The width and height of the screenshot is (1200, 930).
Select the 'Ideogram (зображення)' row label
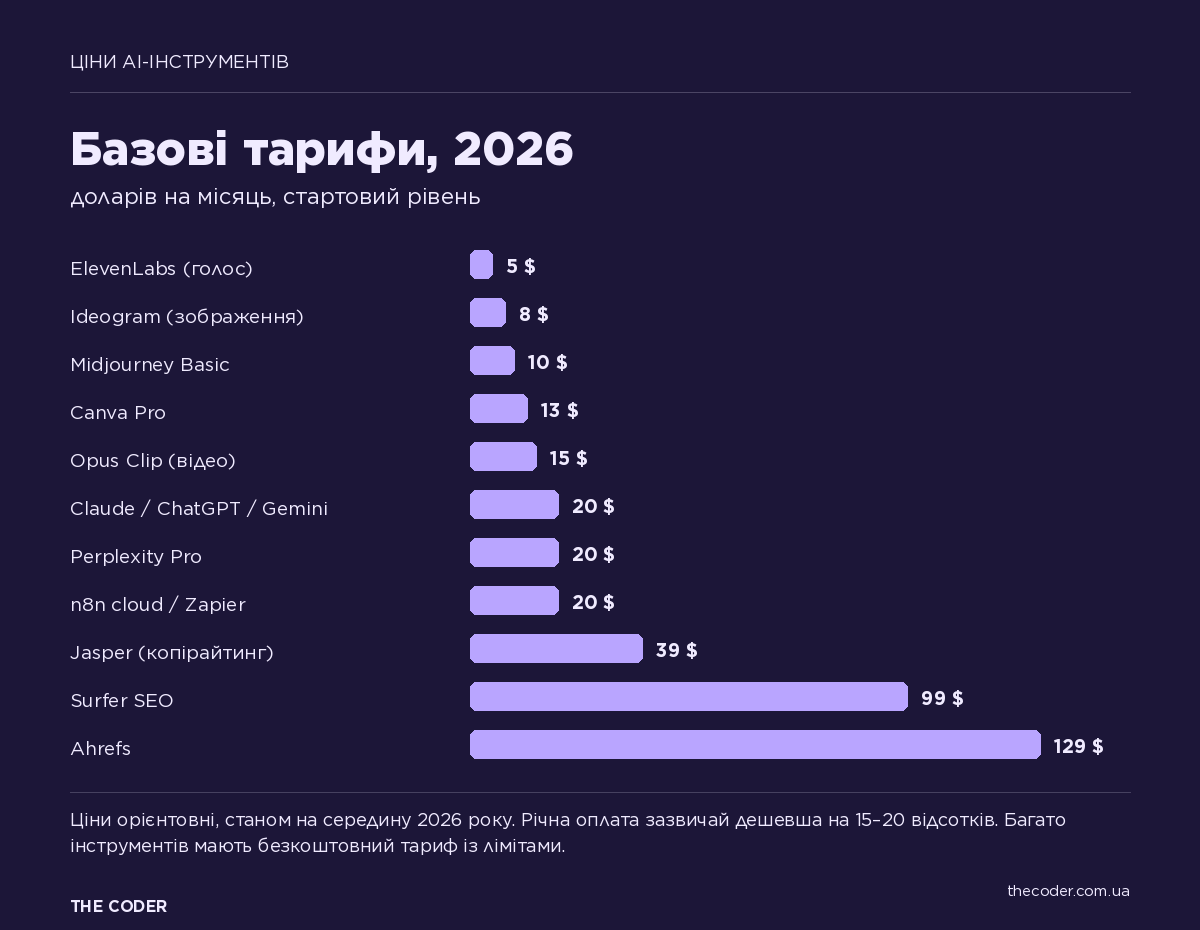[187, 316]
